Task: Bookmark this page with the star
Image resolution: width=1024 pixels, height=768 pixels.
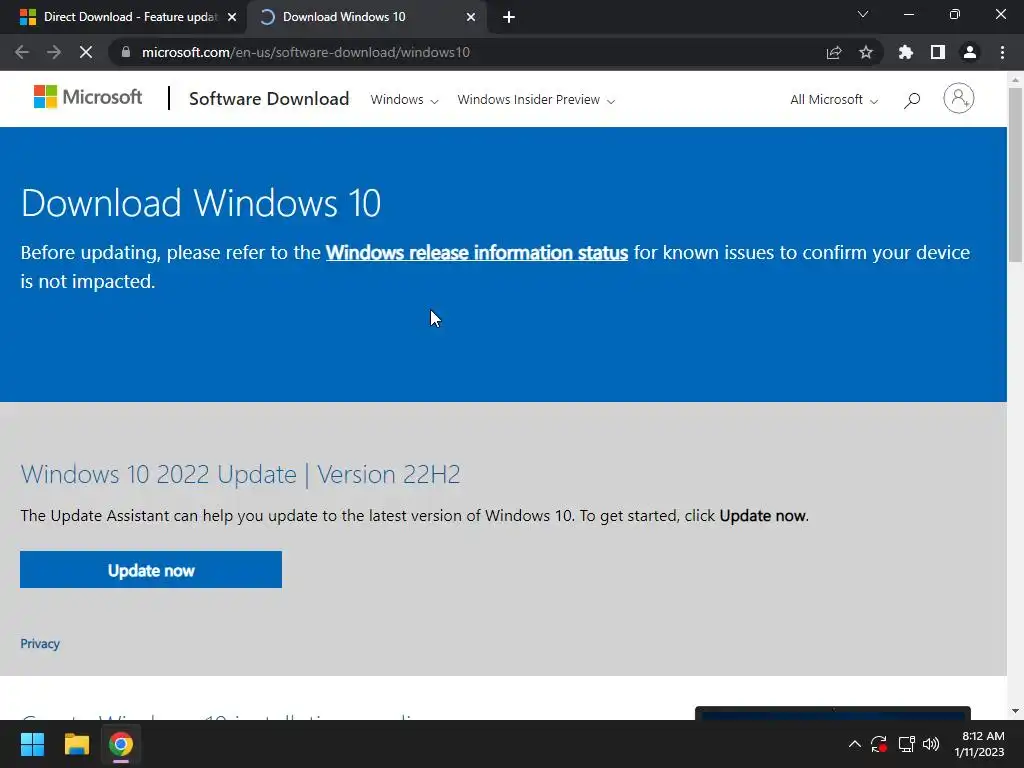Action: (866, 52)
